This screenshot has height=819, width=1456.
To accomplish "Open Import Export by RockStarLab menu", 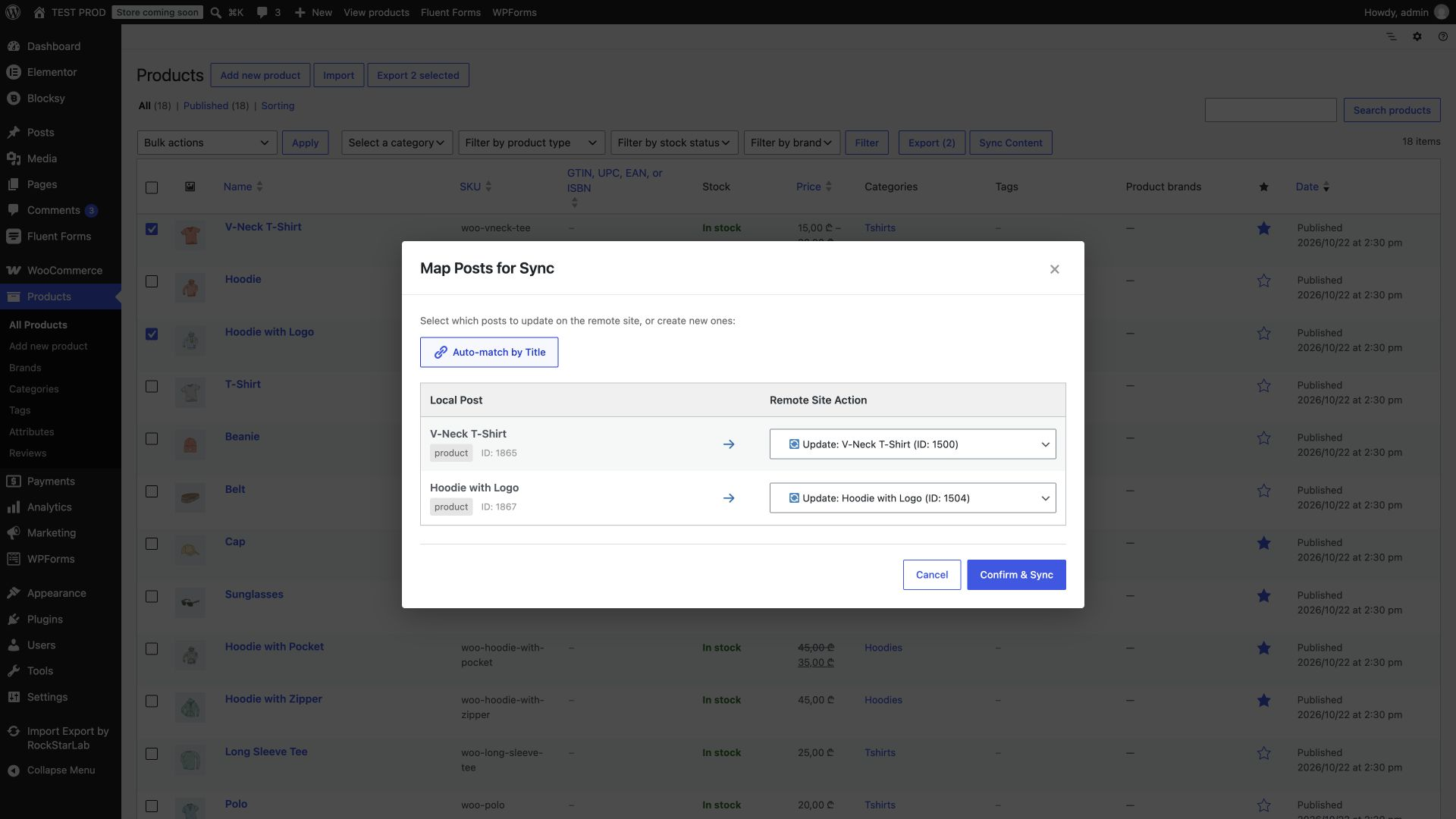I will (x=61, y=739).
